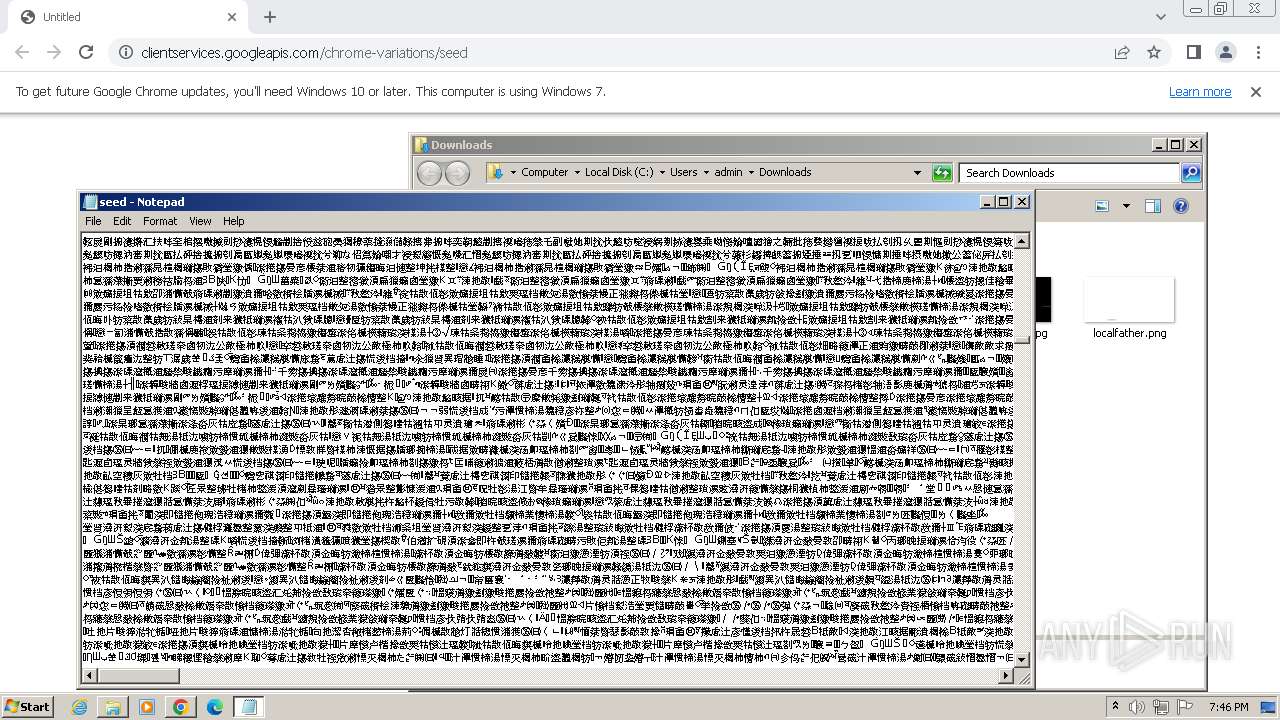Maximize the seed Notepad window

tap(1004, 202)
